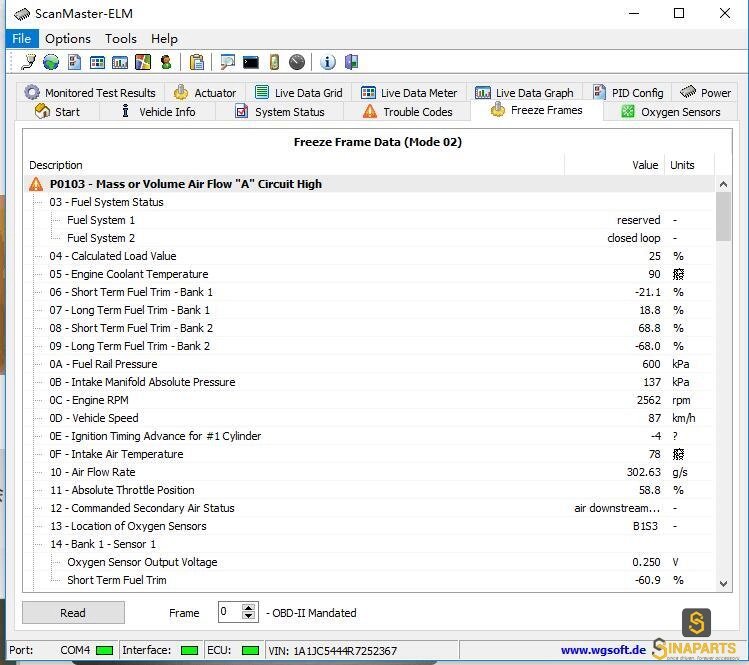The width and height of the screenshot is (749, 665).
Task: Open the Tools menu
Action: (121, 39)
